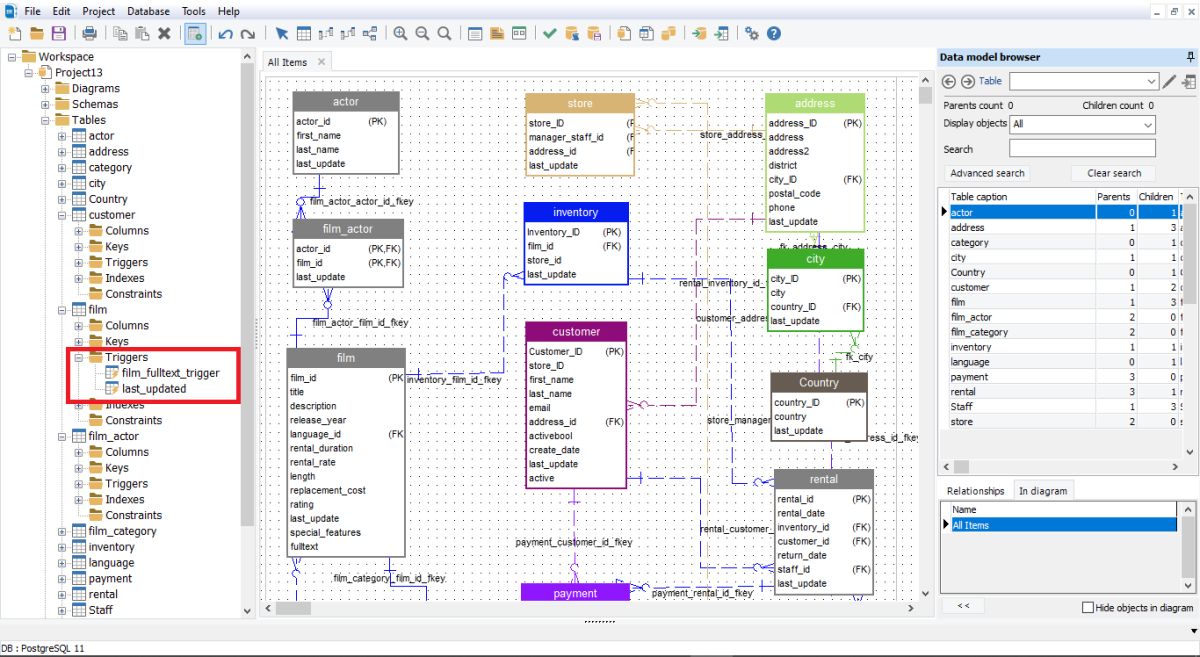Toggle the highlighted grid view toolbar button

[x=195, y=33]
